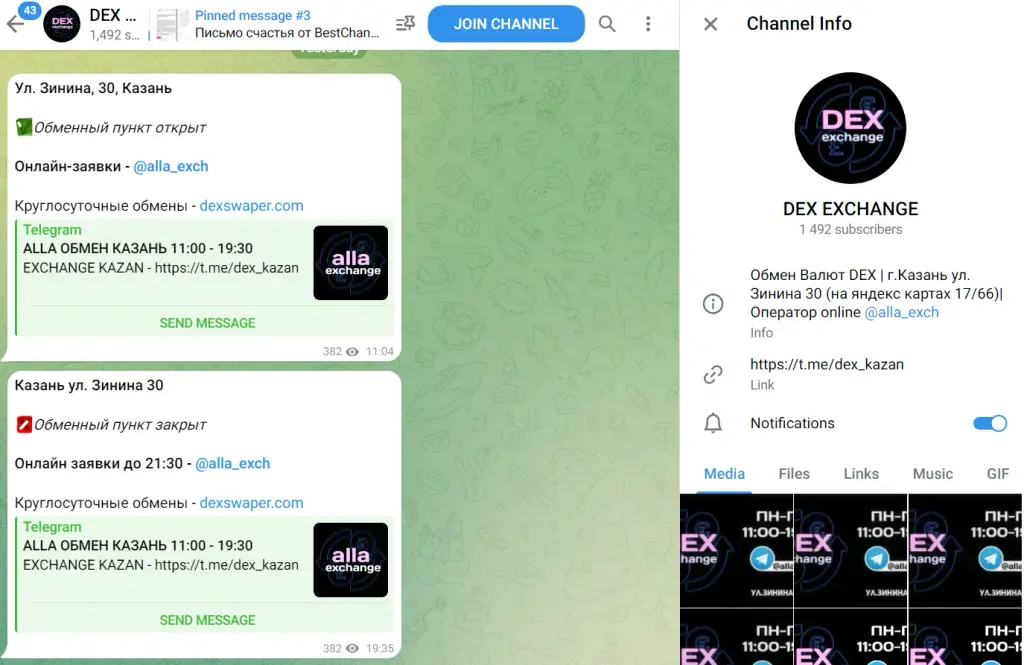
Task: Switch to the Files tab
Action: click(794, 474)
